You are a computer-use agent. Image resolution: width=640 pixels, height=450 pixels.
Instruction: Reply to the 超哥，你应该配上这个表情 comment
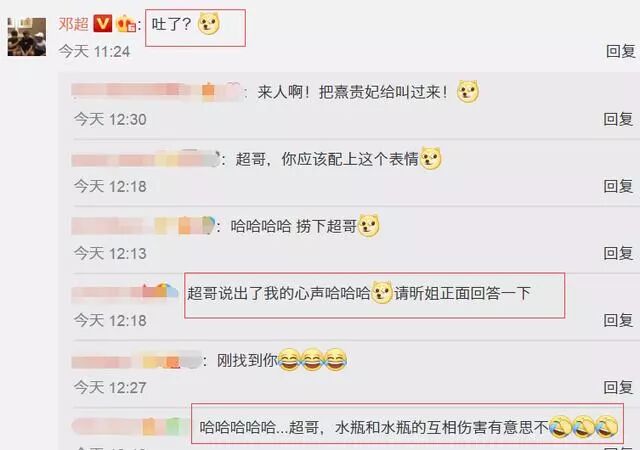pyautogui.click(x=618, y=186)
